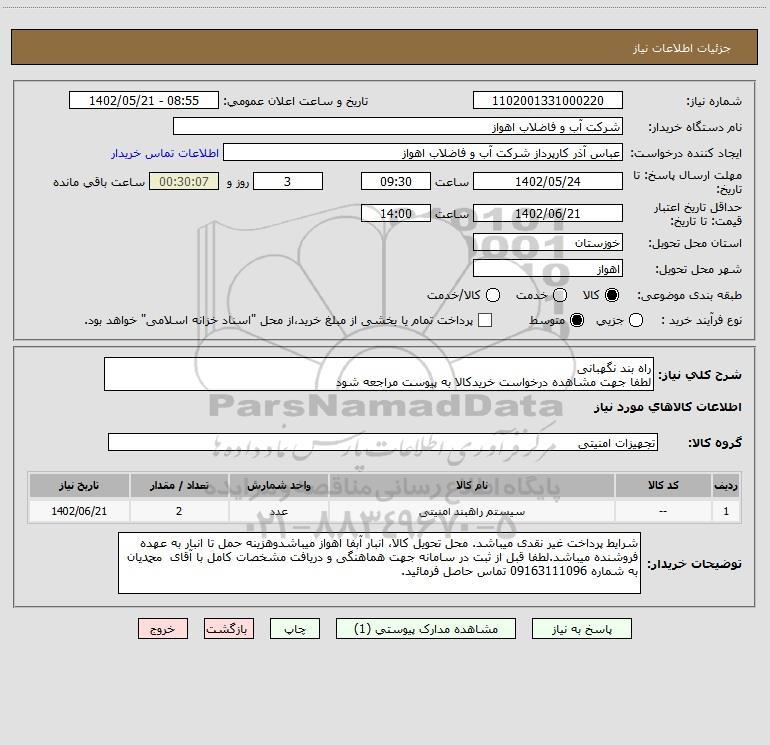
Task: Click the buyer name field شرکت آب و فاضلاب اهواز
Action: point(398,127)
